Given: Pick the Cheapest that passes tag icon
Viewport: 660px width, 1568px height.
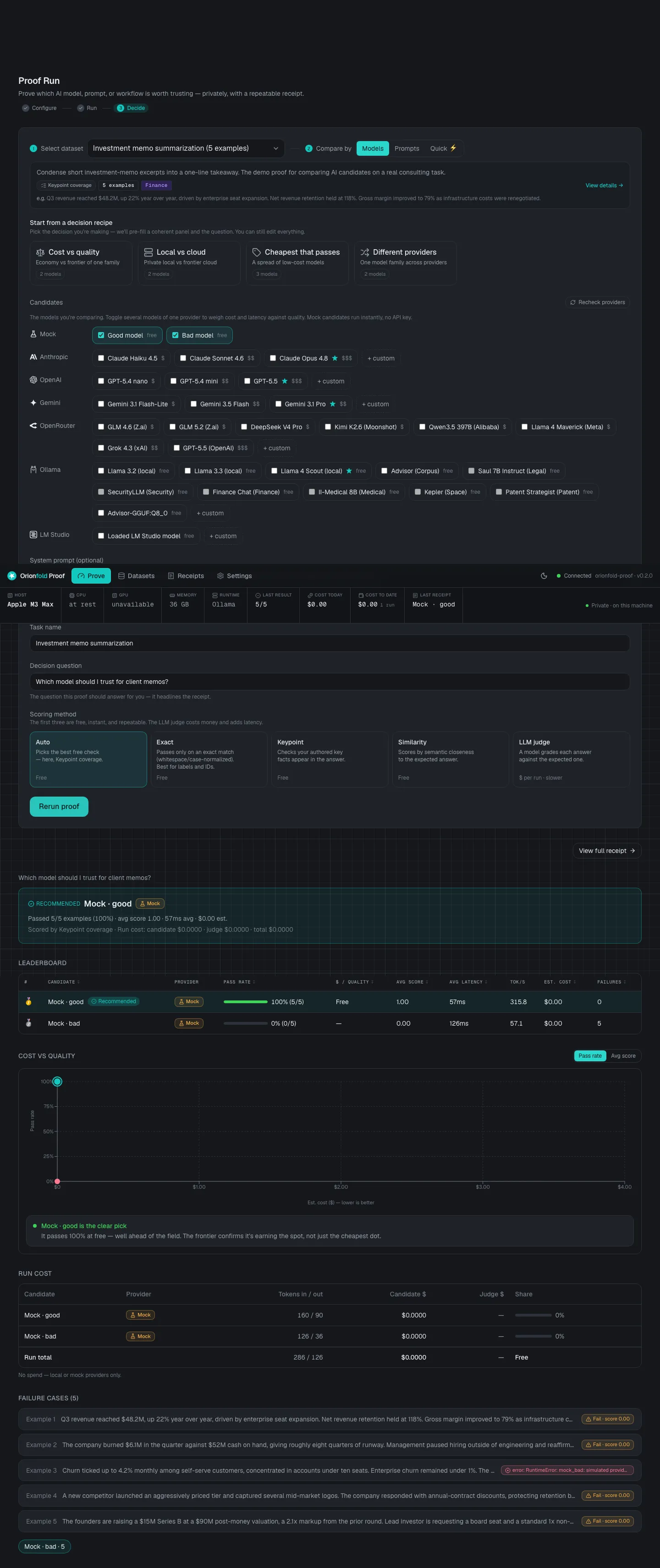Looking at the screenshot, I should point(256,252).
